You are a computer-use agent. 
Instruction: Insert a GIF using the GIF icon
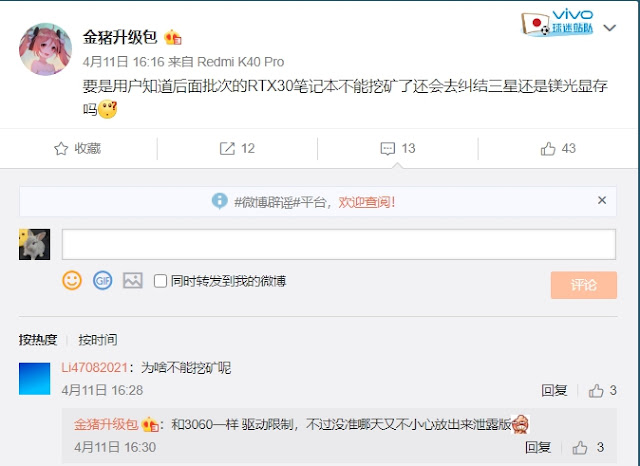[102, 281]
